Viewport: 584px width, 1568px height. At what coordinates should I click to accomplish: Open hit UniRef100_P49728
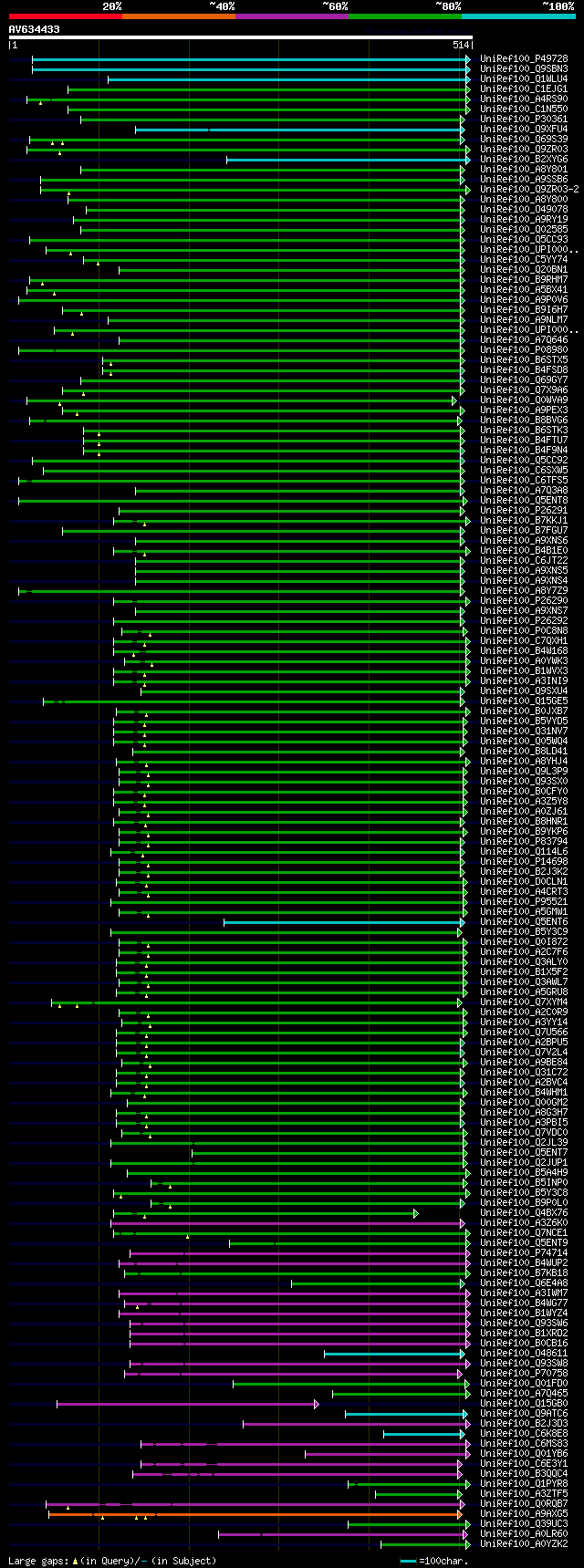tap(524, 58)
